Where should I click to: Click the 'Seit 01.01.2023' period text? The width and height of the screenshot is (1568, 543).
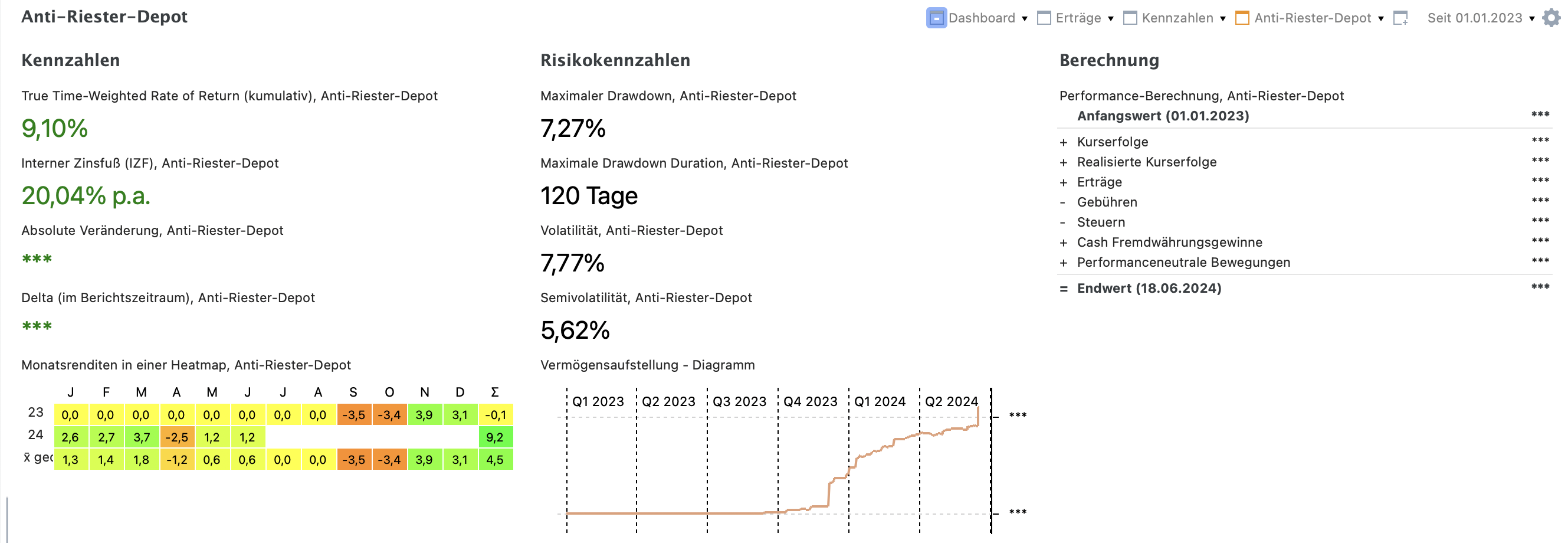[x=1474, y=18]
